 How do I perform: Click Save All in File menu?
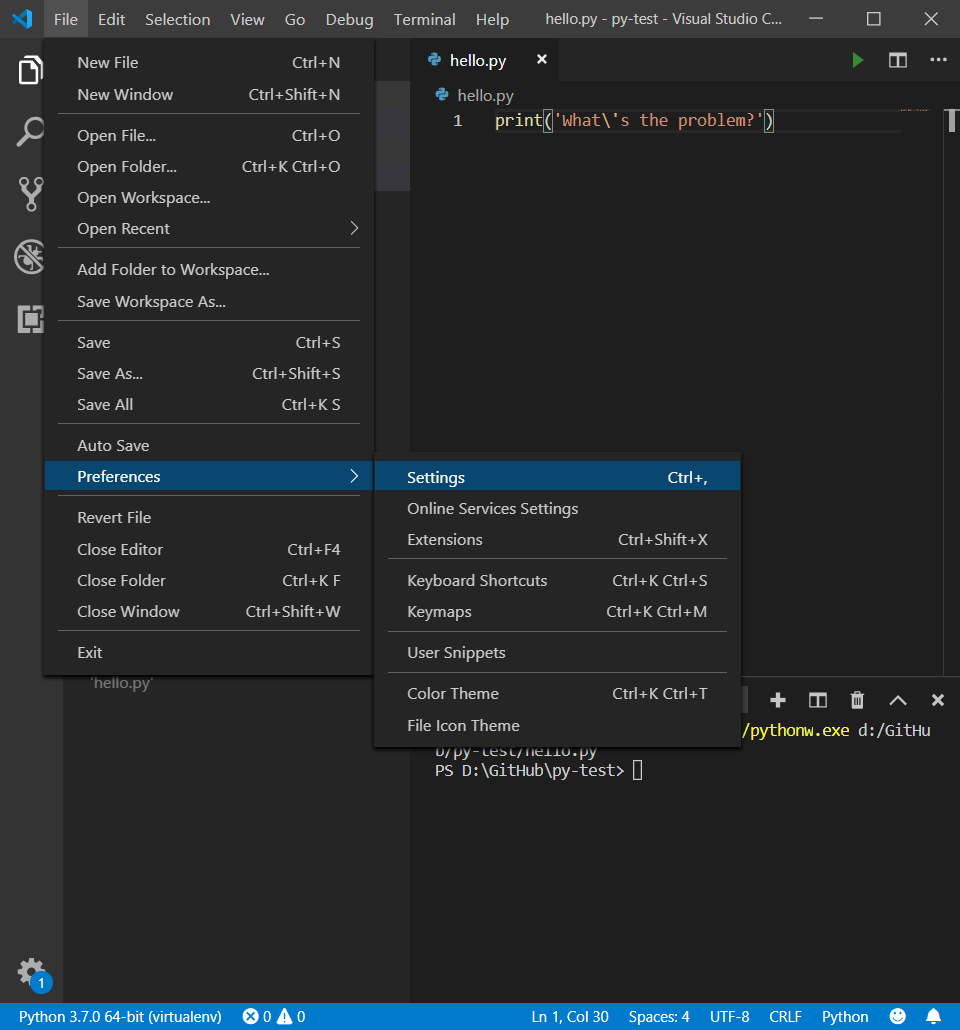click(209, 405)
